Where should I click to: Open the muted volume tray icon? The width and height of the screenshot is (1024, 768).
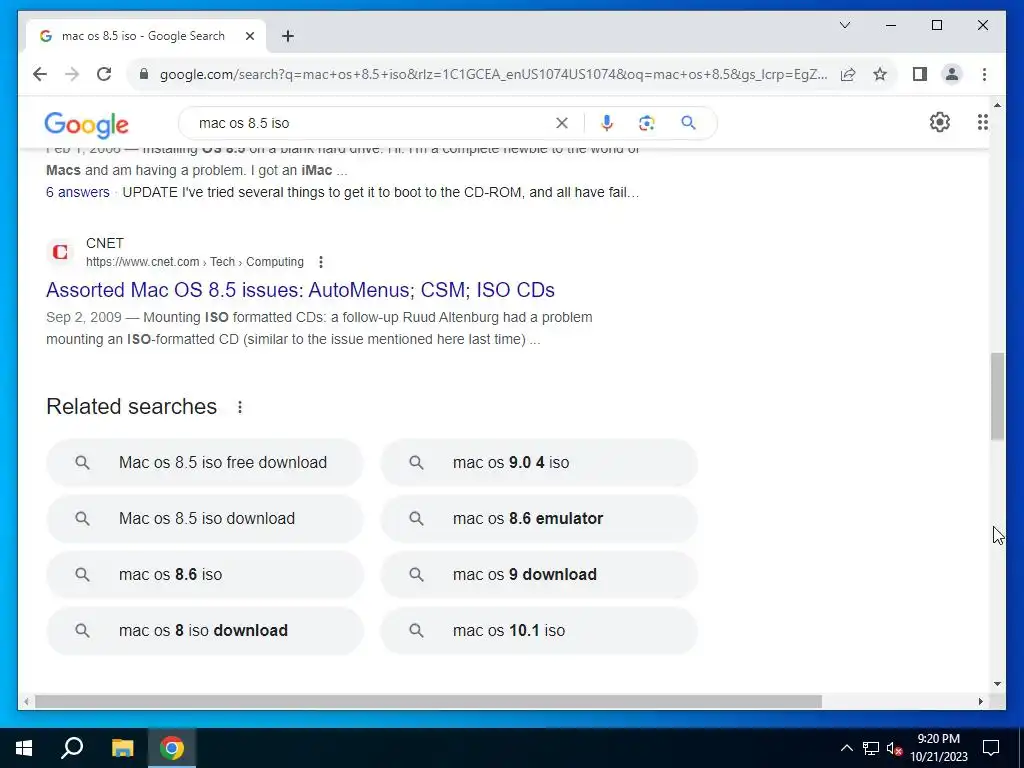[x=895, y=748]
